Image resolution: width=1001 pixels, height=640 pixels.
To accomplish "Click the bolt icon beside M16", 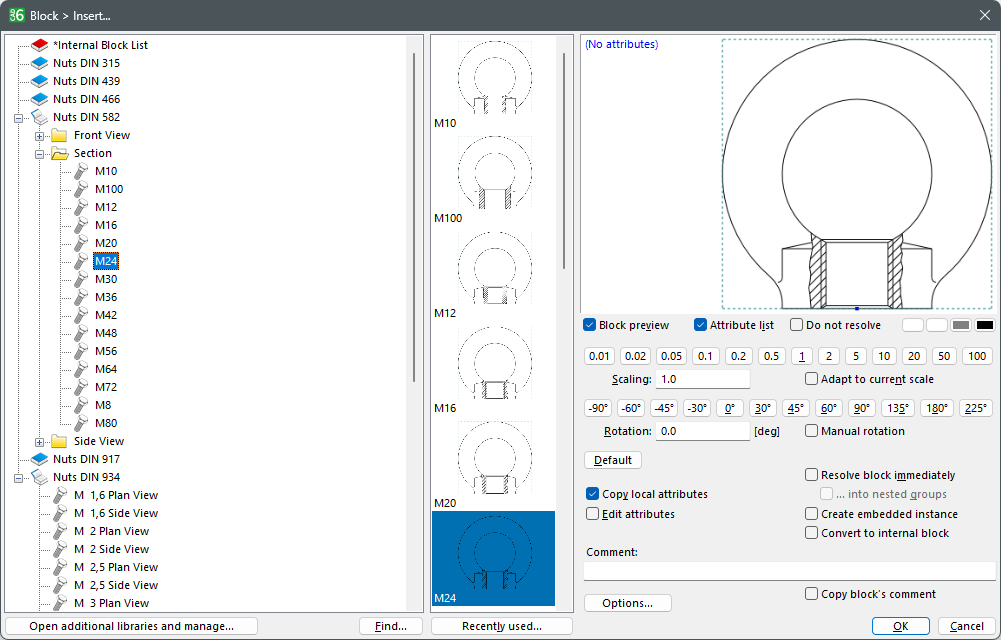I will coord(81,225).
